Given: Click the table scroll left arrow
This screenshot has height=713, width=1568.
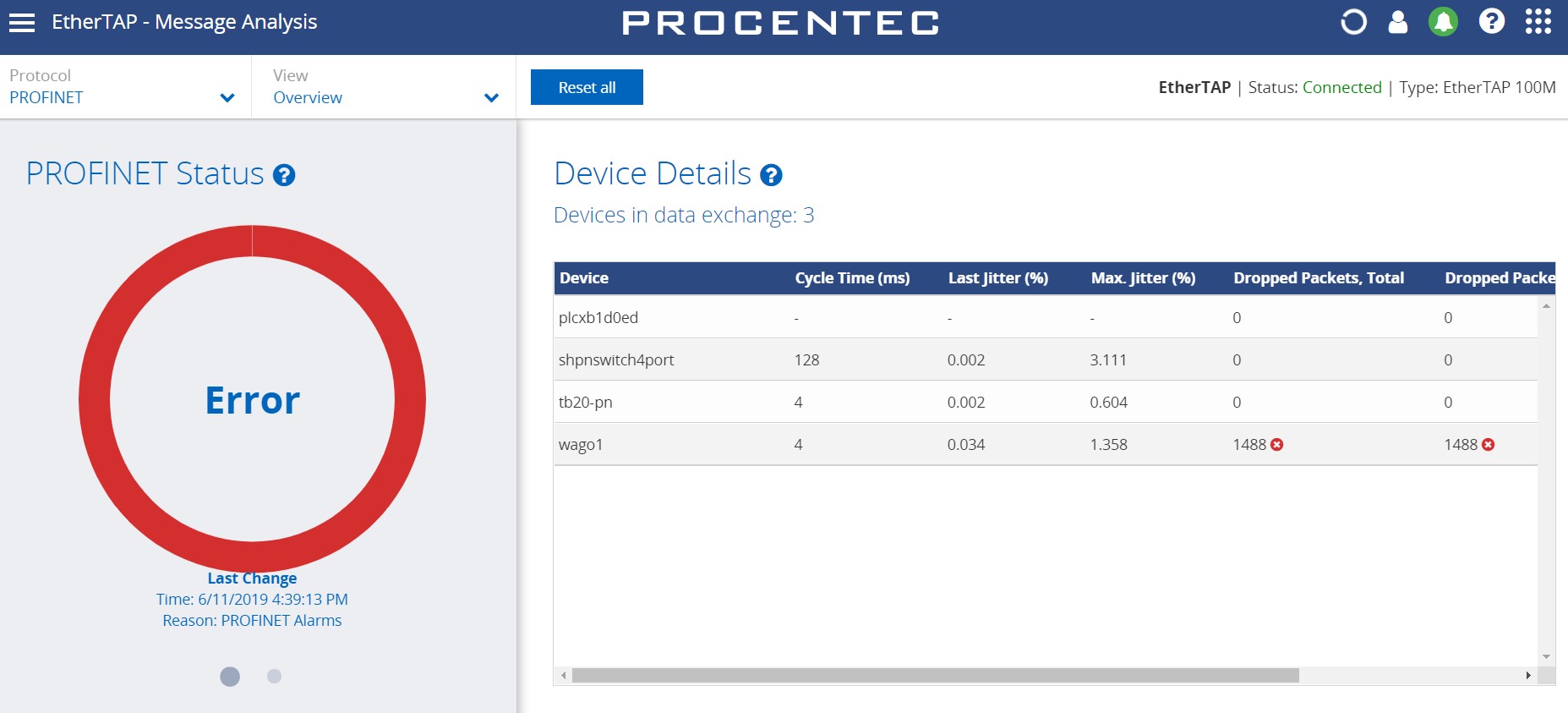Looking at the screenshot, I should coord(564,676).
